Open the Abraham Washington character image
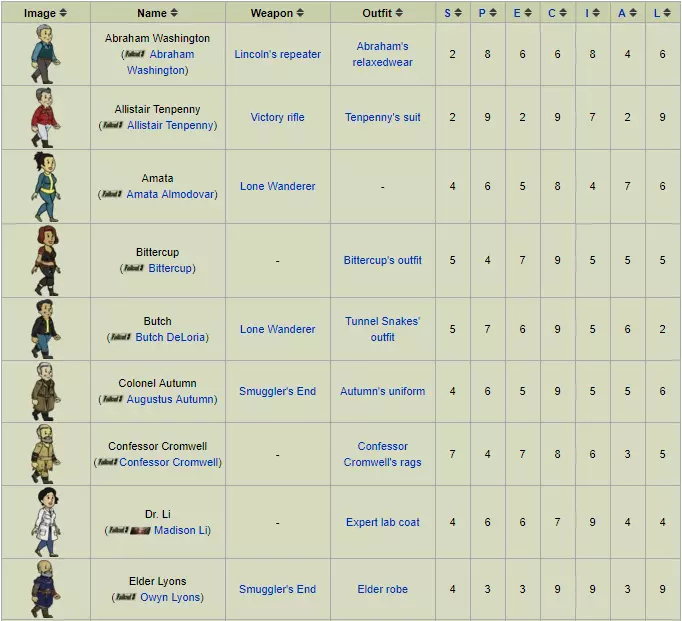Screen dimensions: 682x621 point(45,54)
